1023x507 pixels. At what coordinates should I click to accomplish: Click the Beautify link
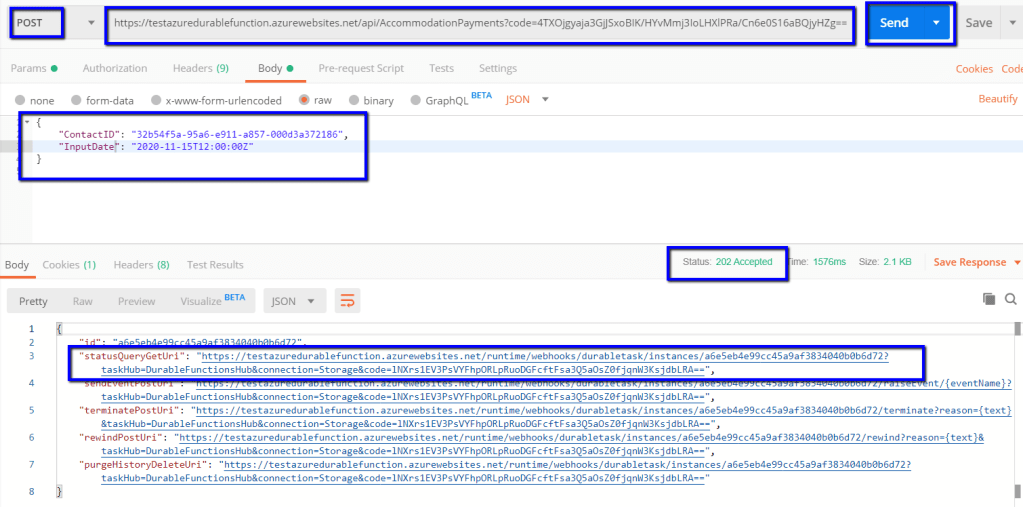coord(997,100)
